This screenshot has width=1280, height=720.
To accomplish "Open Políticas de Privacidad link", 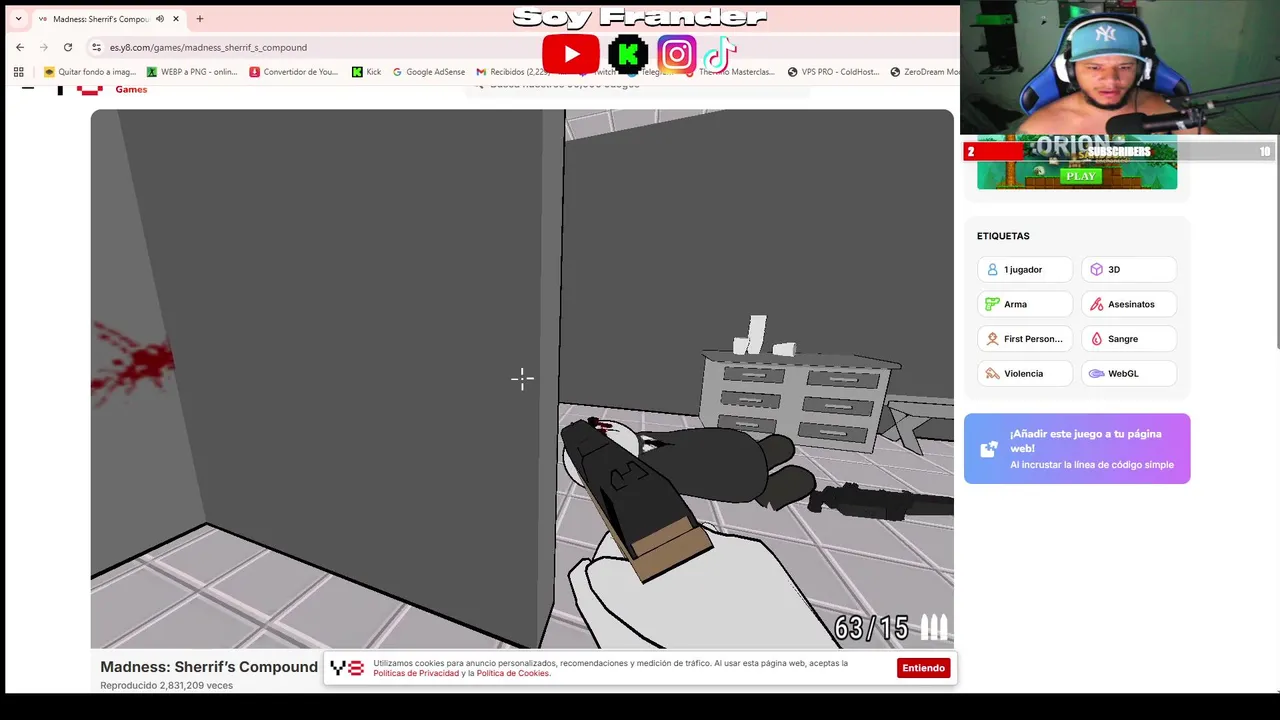I will 416,673.
